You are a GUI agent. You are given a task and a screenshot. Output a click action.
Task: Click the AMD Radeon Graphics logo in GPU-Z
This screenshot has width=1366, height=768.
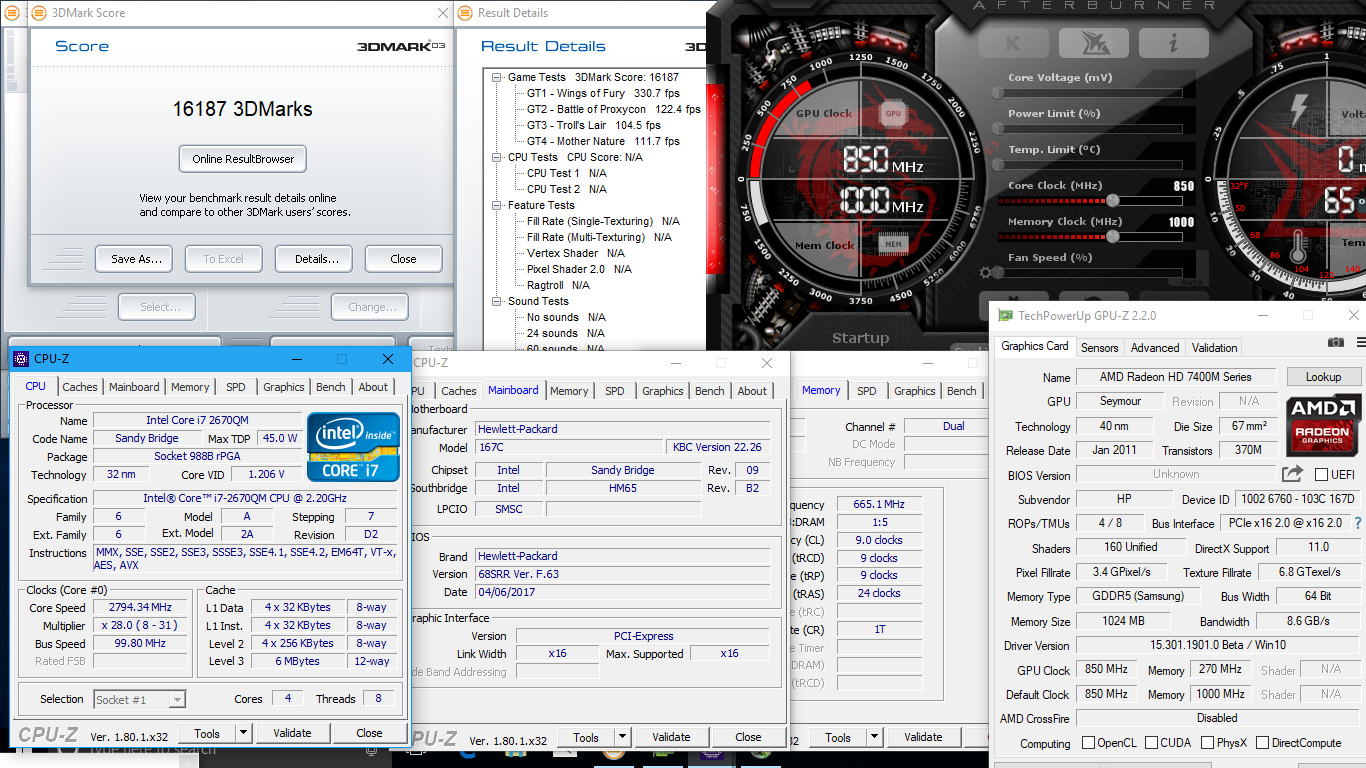(x=1324, y=423)
